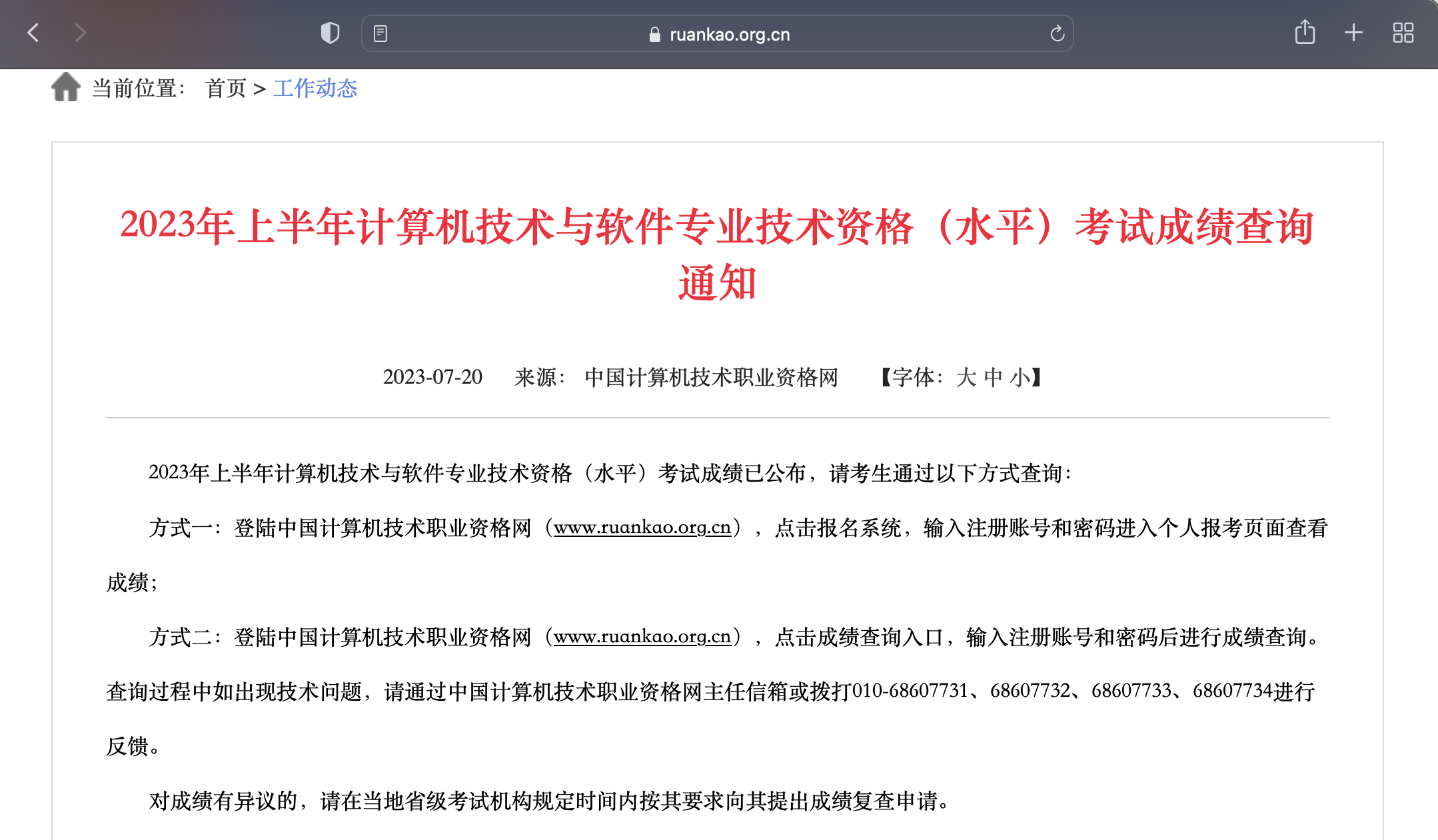
Task: Click the phone number 010-68607731
Action: (x=910, y=691)
